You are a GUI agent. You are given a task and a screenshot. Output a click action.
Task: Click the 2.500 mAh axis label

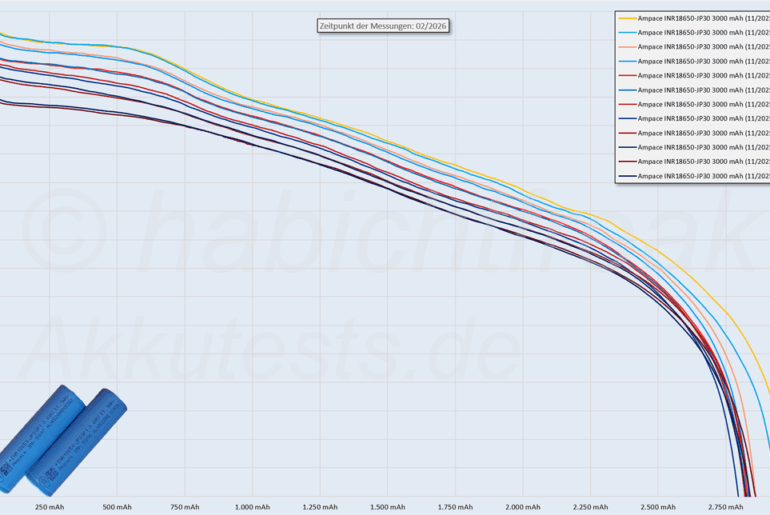click(656, 507)
